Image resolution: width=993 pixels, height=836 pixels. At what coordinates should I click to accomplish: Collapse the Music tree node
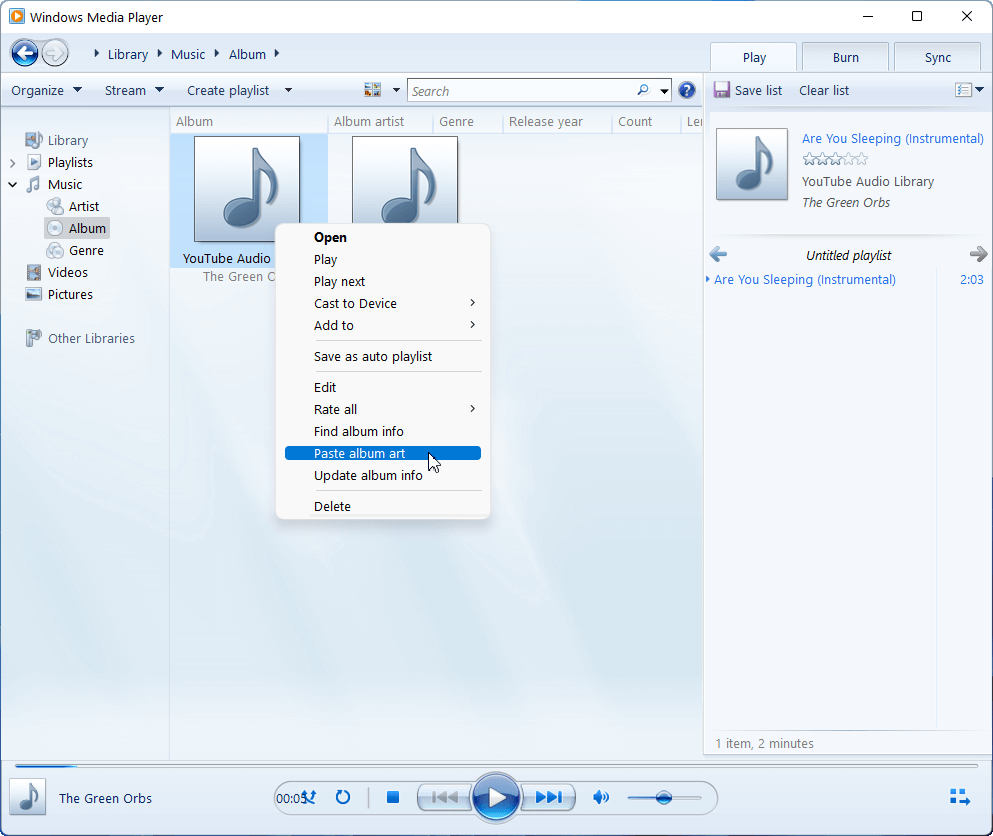pos(13,184)
